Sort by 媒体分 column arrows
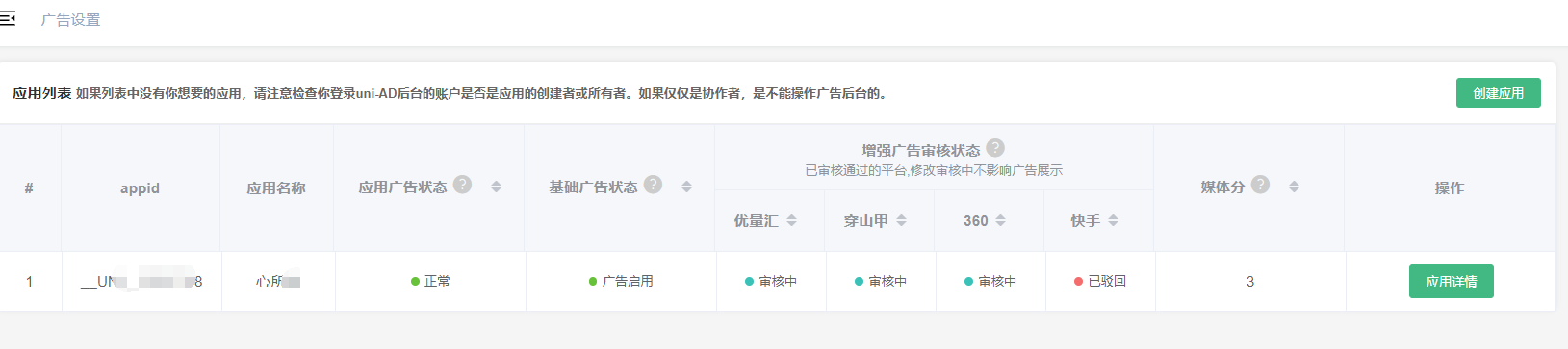This screenshot has width=1568, height=349. tap(1294, 187)
